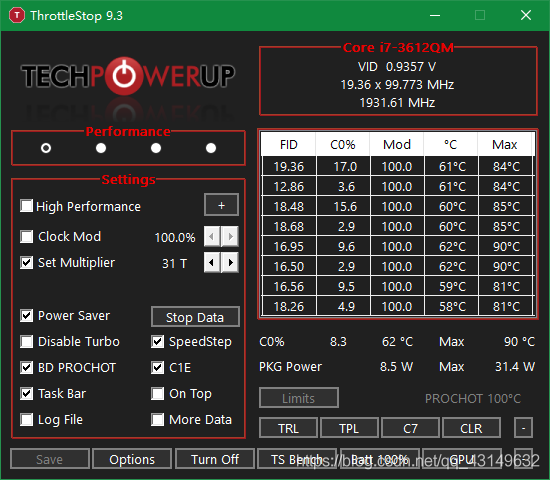The width and height of the screenshot is (550, 480).
Task: Click the ThrottleStop app icon in title bar
Action: 17,15
